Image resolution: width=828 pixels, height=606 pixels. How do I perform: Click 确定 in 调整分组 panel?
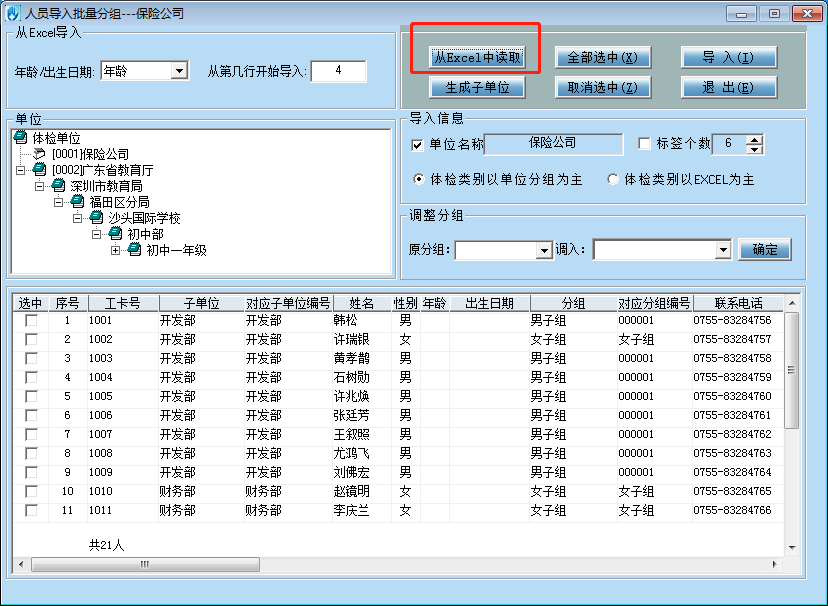click(765, 249)
